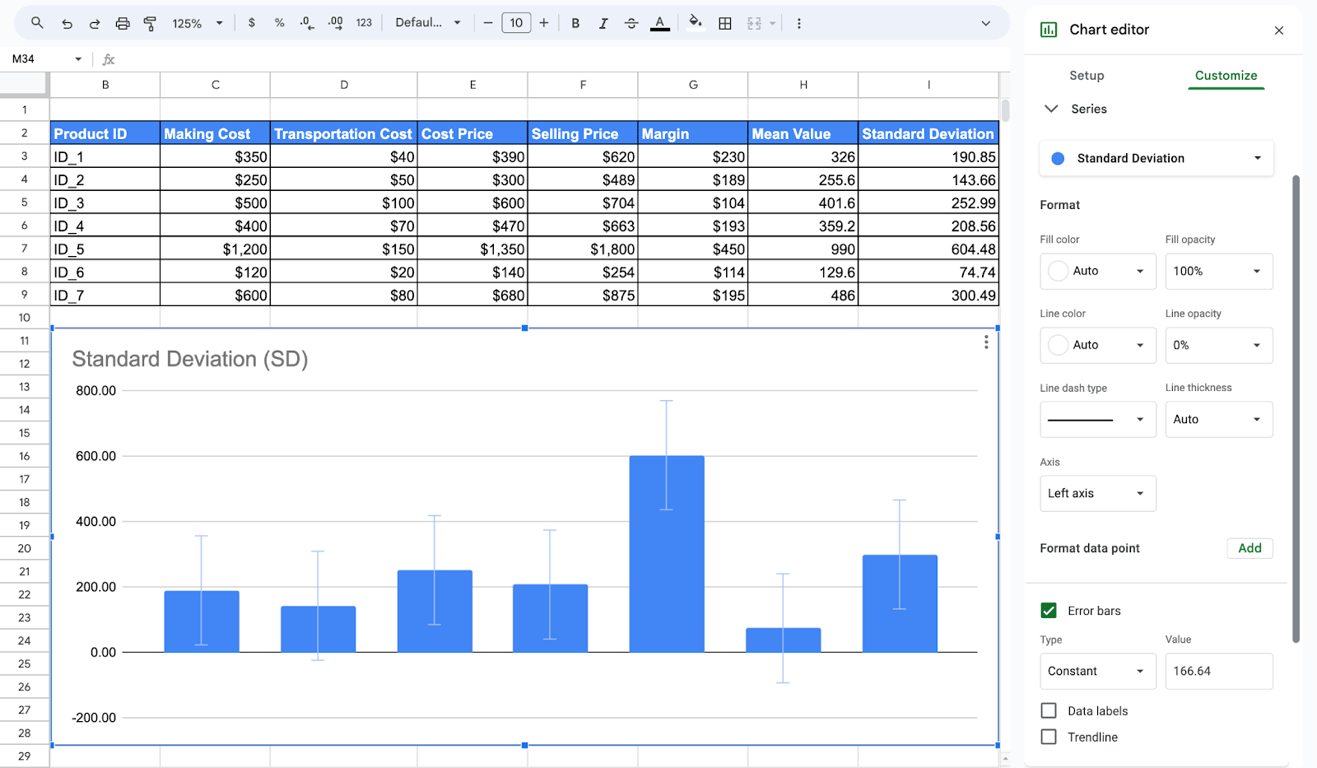
Task: Increase decimal places
Action: 335,23
